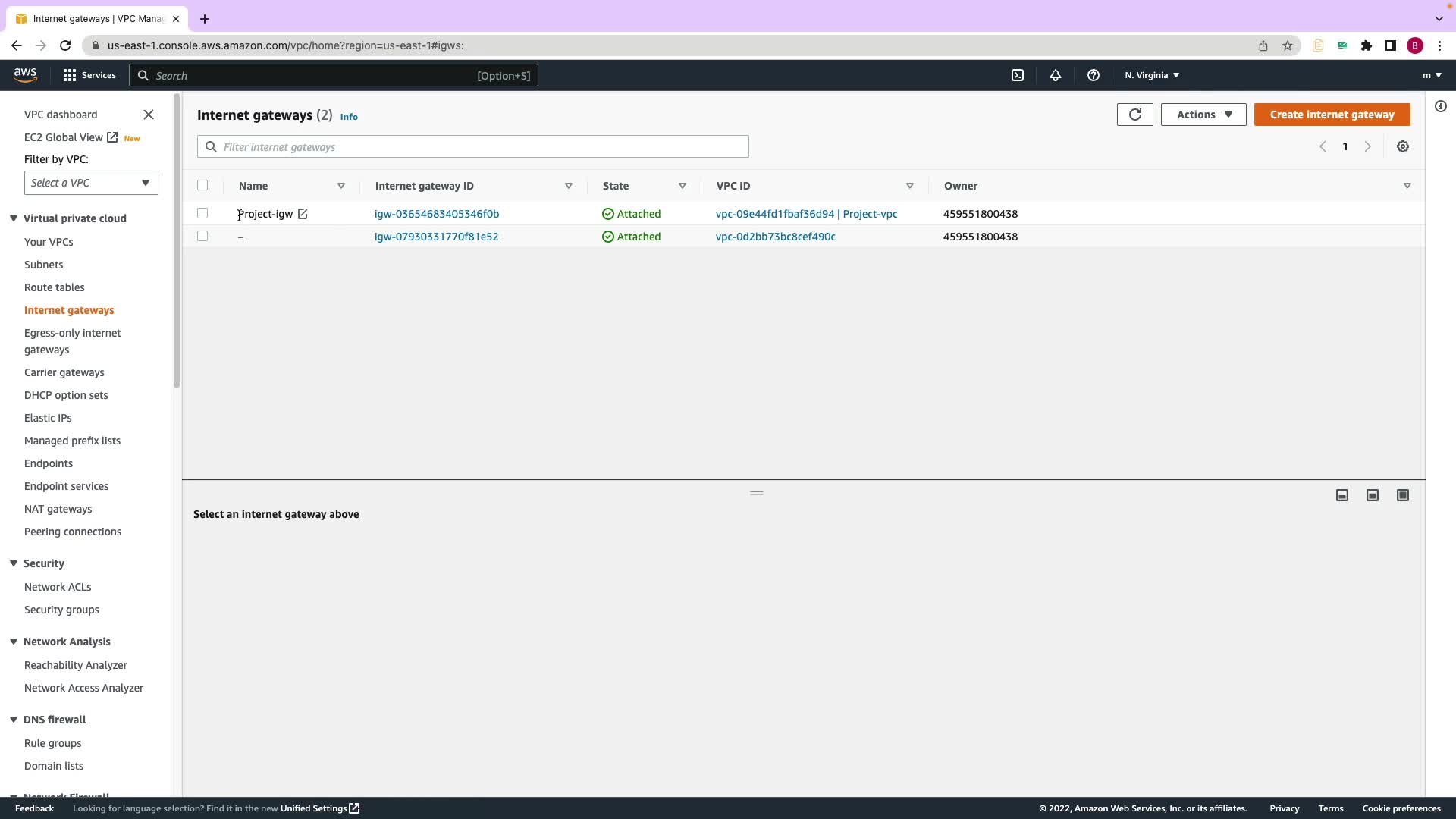1456x819 pixels.
Task: Click Create internet gateway button
Action: click(x=1332, y=115)
